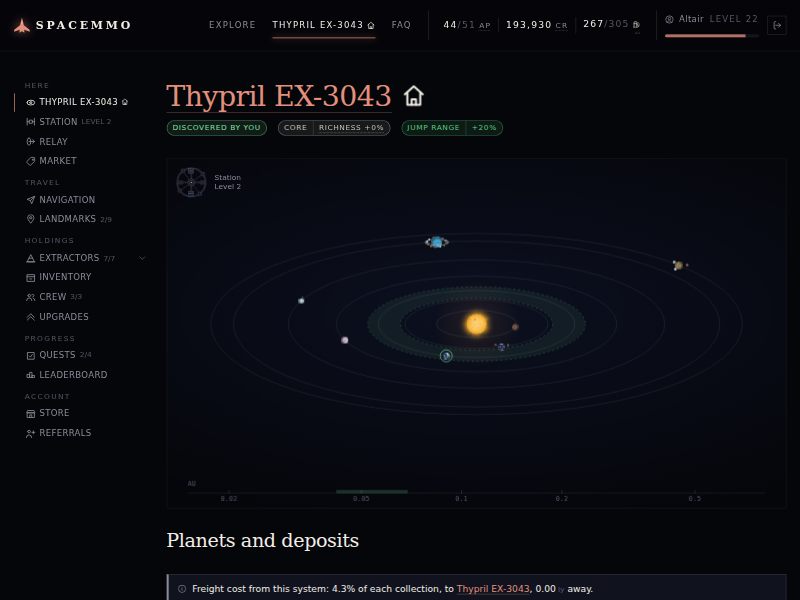Click the home icon beside system title
The image size is (800, 600).
(414, 96)
